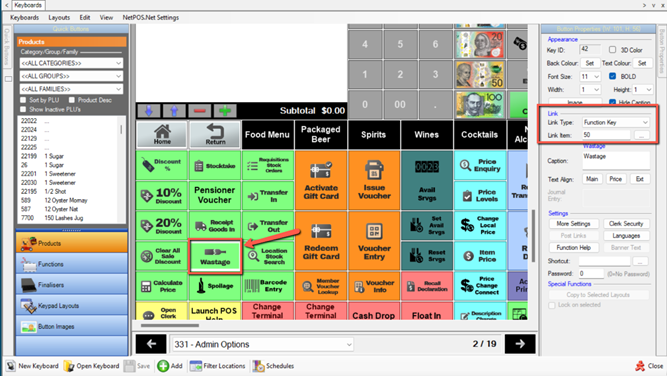Screen dimensions: 667x376
Task: Enable the 3D Color checkbox
Action: pos(613,50)
